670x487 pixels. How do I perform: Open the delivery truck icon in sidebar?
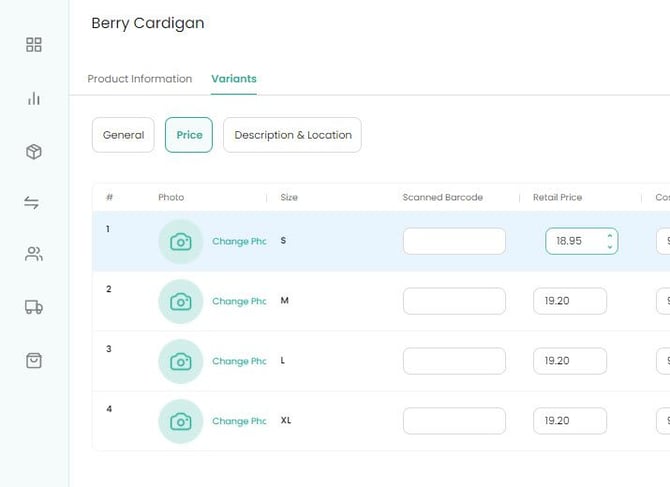(34, 308)
